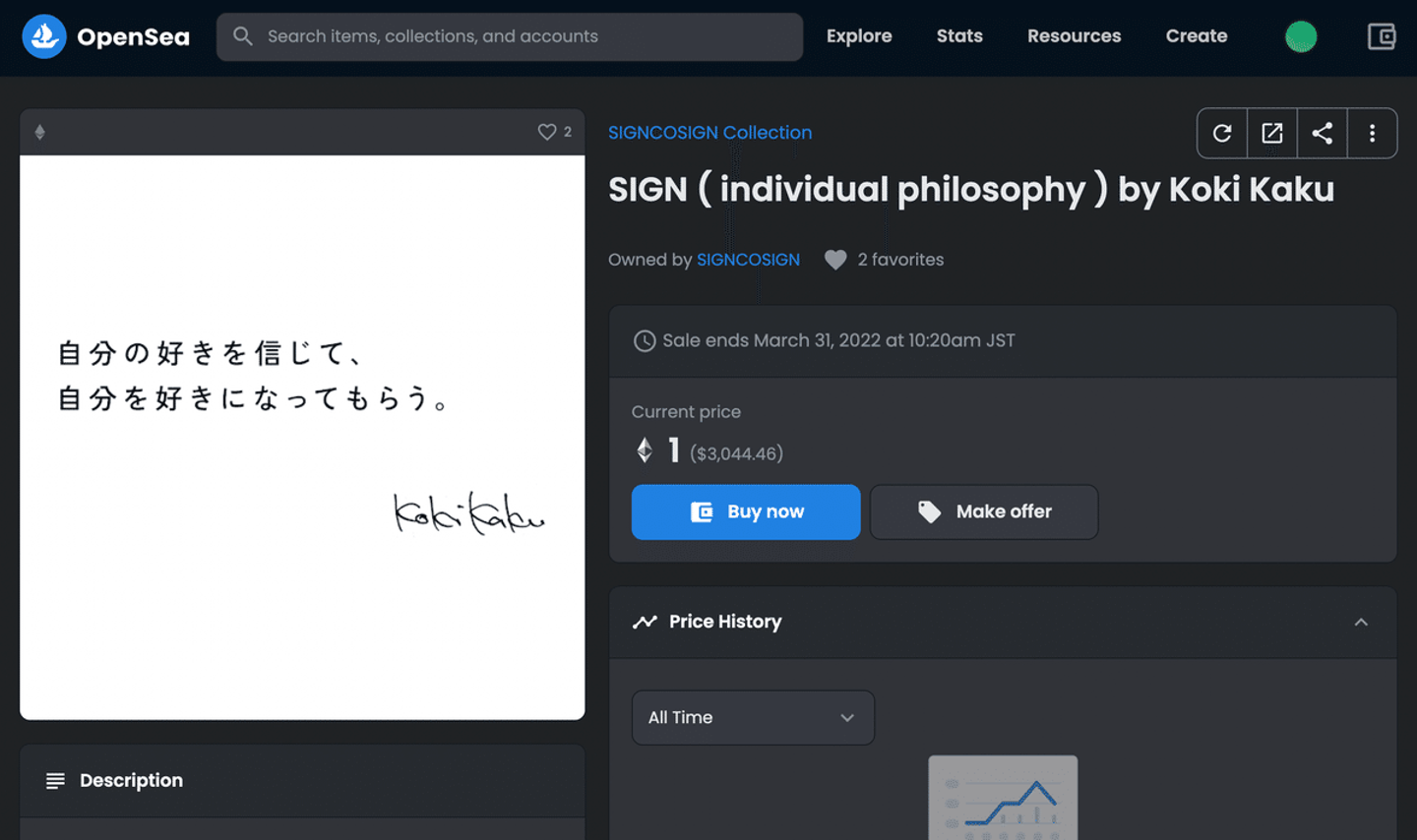Click the ETH symbol beside current price

coord(645,450)
